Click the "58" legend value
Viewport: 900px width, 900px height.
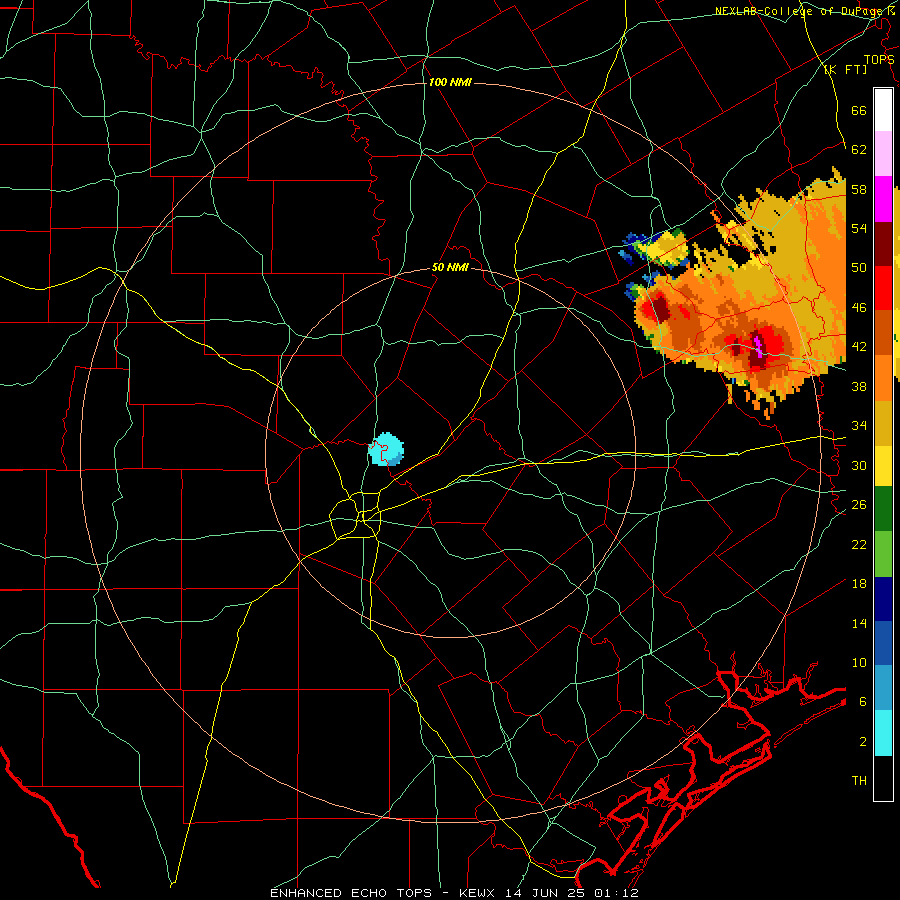point(859,189)
